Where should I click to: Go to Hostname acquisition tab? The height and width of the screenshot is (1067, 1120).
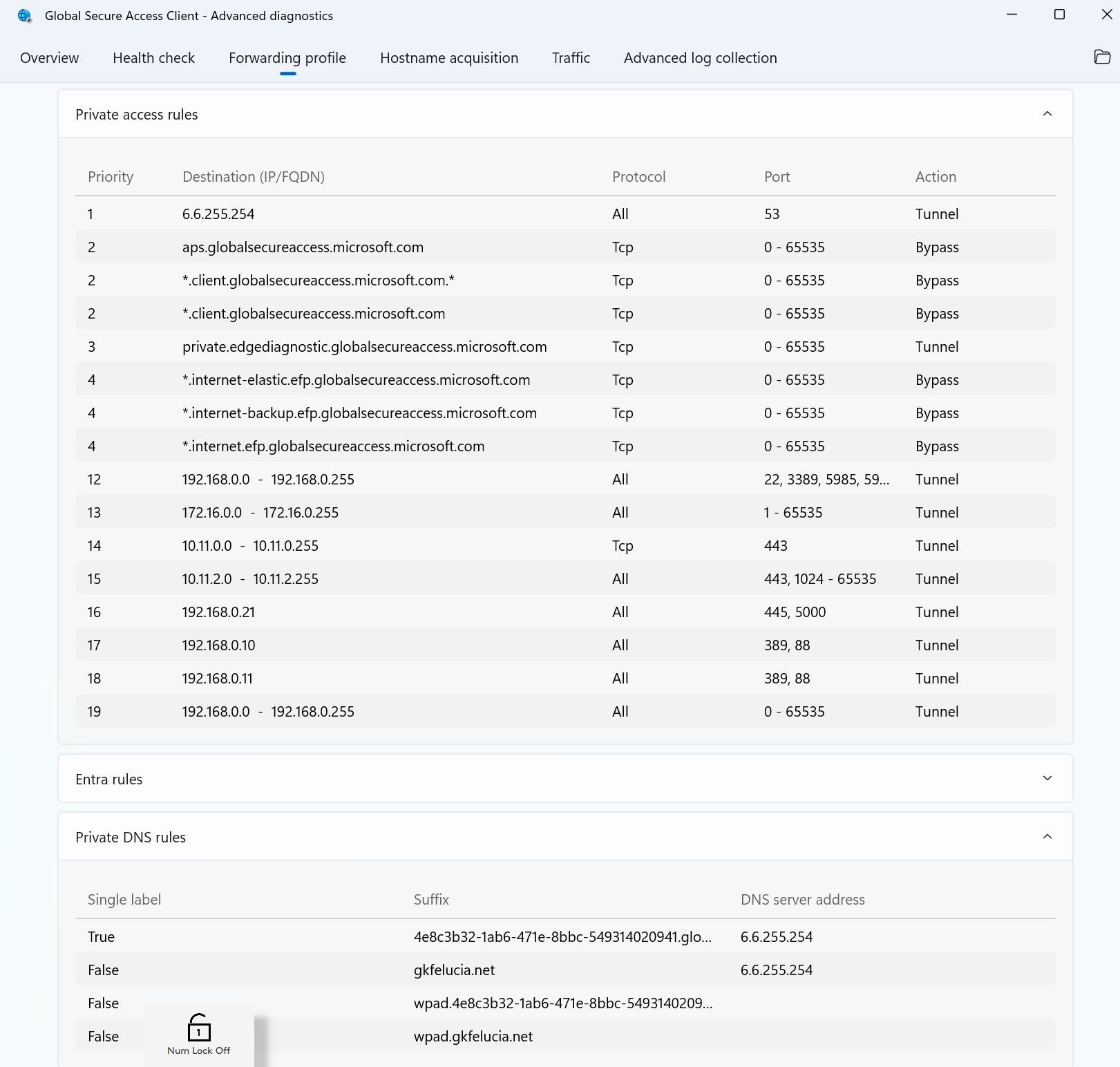(449, 58)
